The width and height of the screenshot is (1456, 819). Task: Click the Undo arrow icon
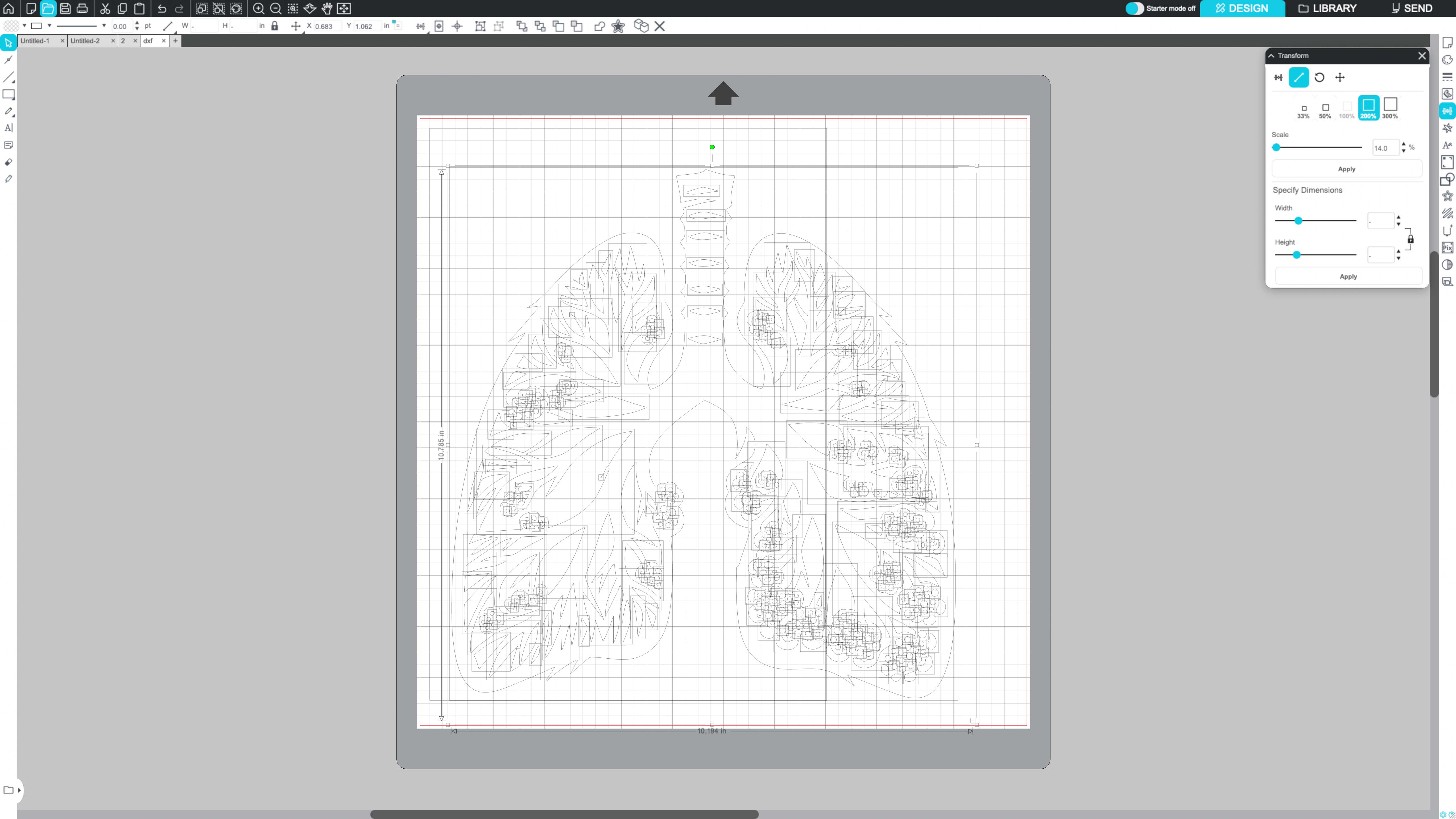[162, 9]
